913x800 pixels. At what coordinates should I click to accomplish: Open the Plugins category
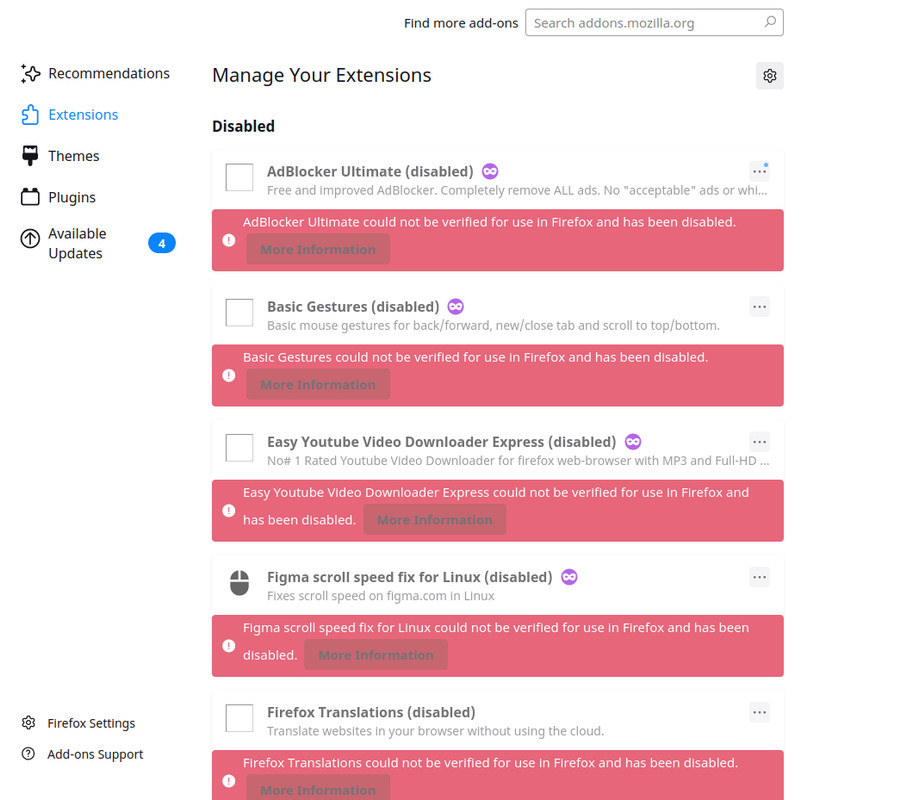click(x=58, y=197)
